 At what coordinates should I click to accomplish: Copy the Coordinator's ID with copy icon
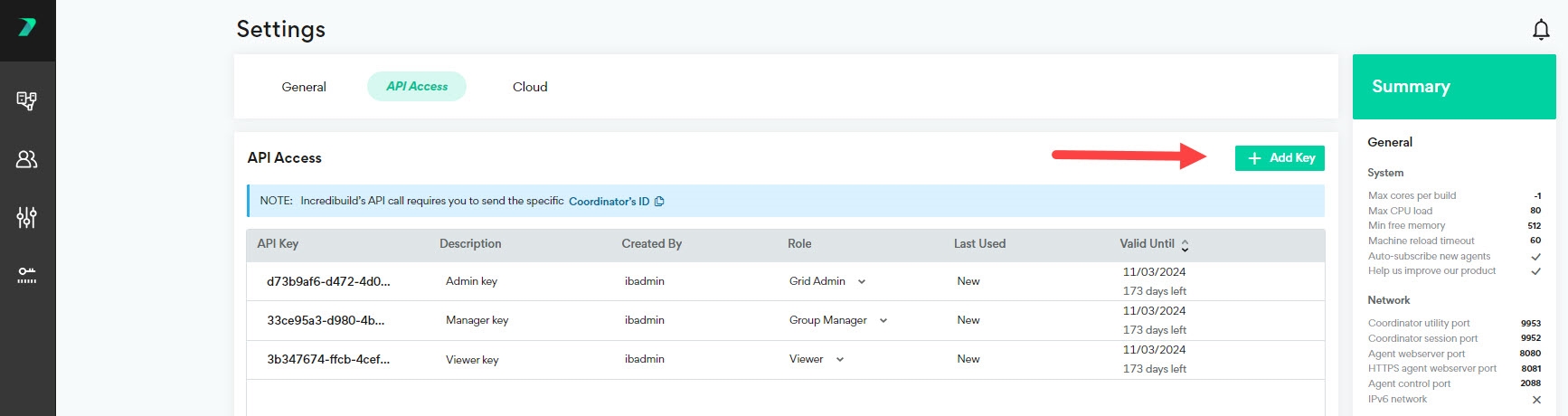pos(659,202)
